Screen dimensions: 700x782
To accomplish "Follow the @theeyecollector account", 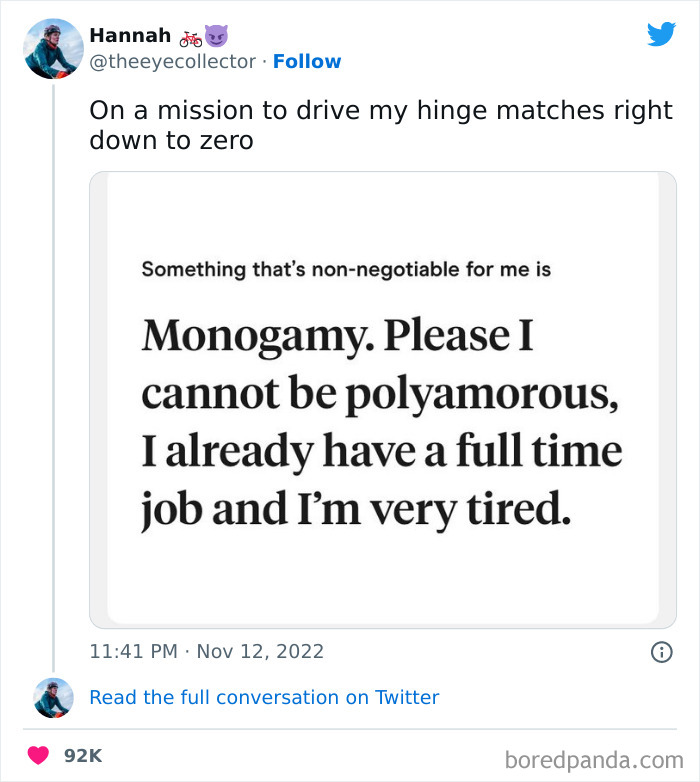I will [x=307, y=62].
